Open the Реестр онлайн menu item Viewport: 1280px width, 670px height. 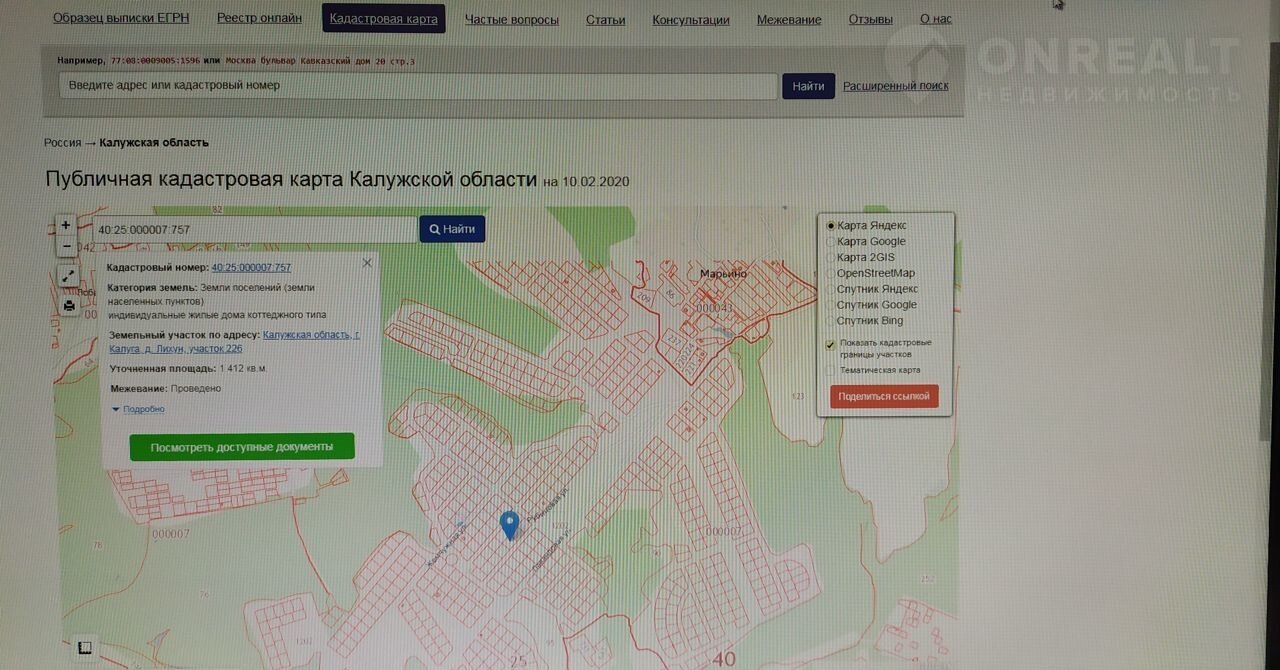[x=259, y=19]
